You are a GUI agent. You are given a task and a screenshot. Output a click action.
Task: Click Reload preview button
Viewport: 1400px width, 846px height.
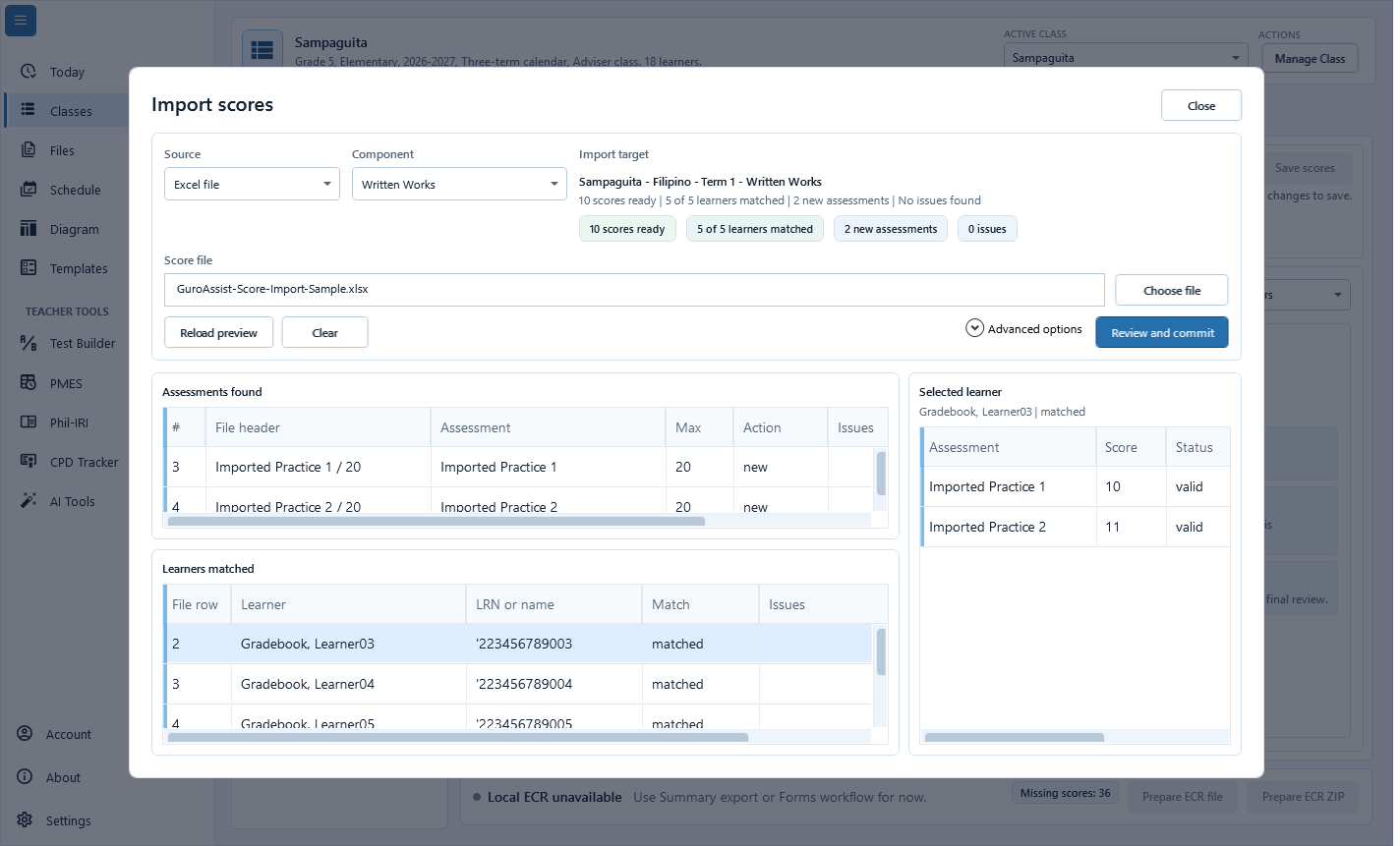point(218,332)
